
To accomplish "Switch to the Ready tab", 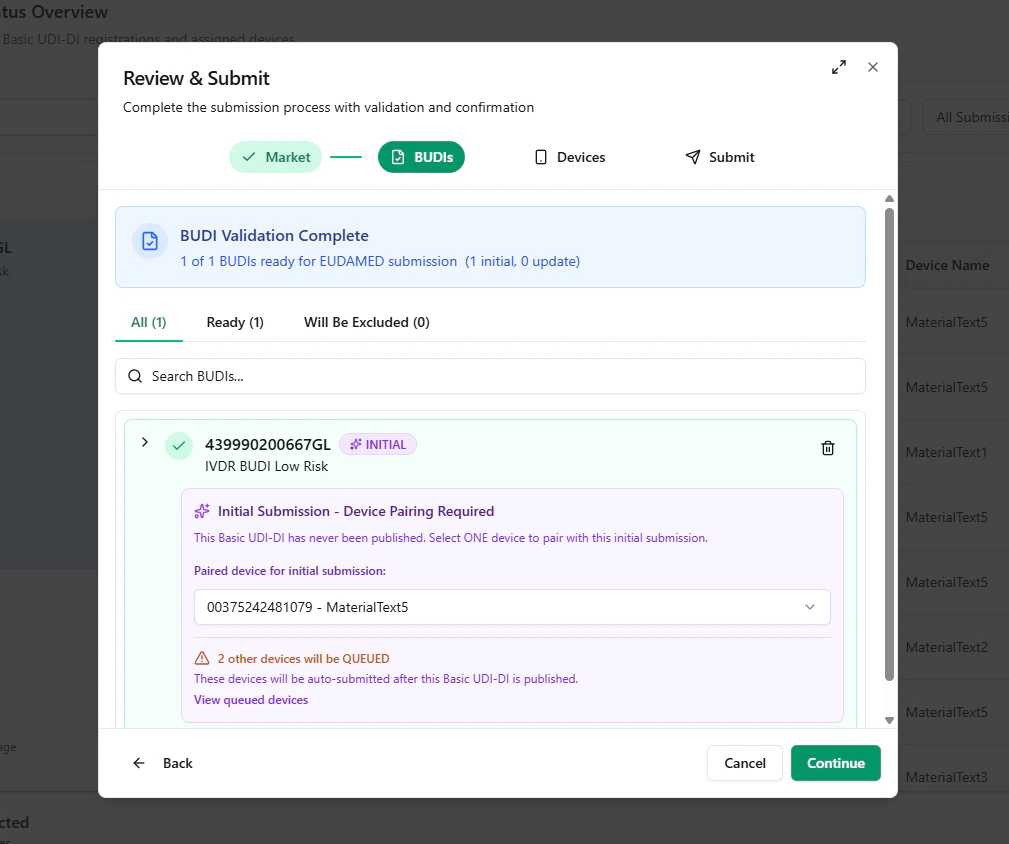I will pos(234,322).
